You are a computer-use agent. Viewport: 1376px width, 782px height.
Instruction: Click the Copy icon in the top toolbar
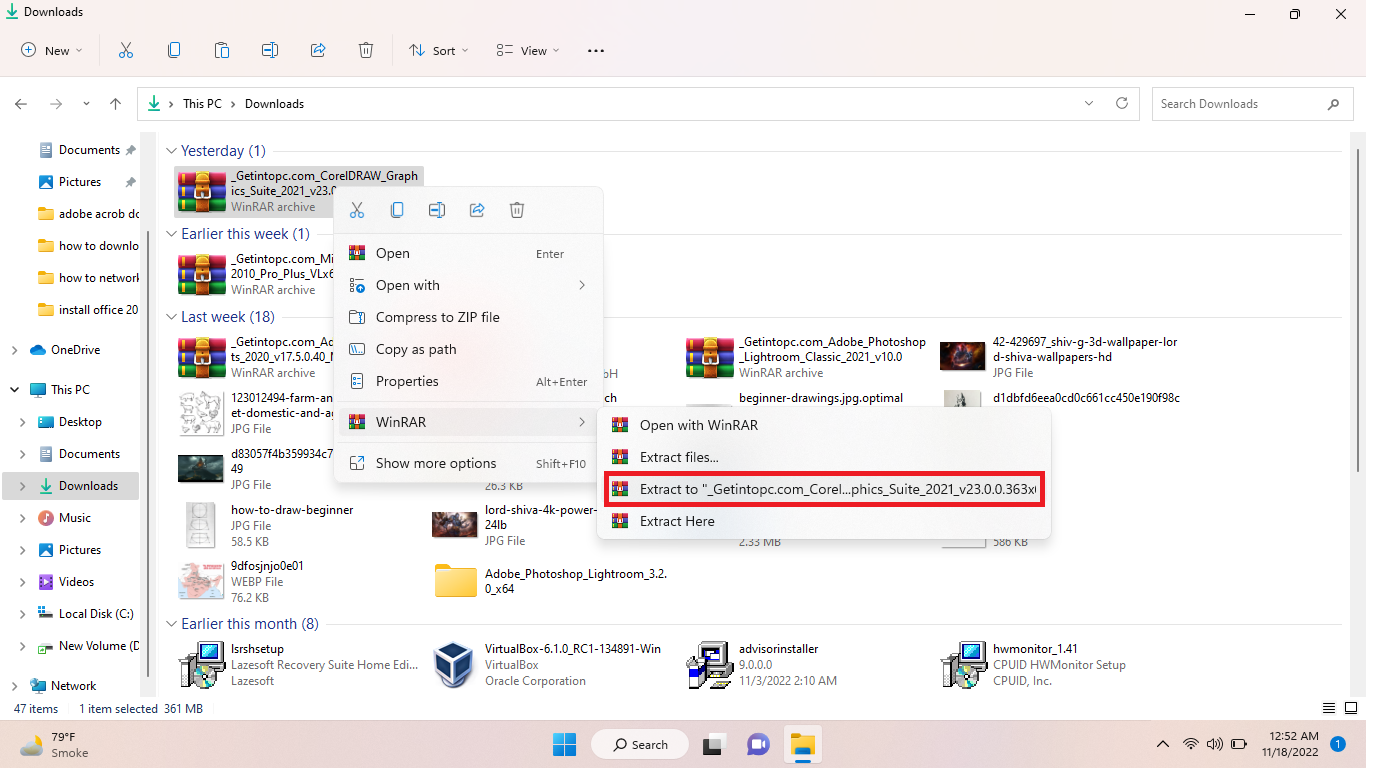[174, 50]
